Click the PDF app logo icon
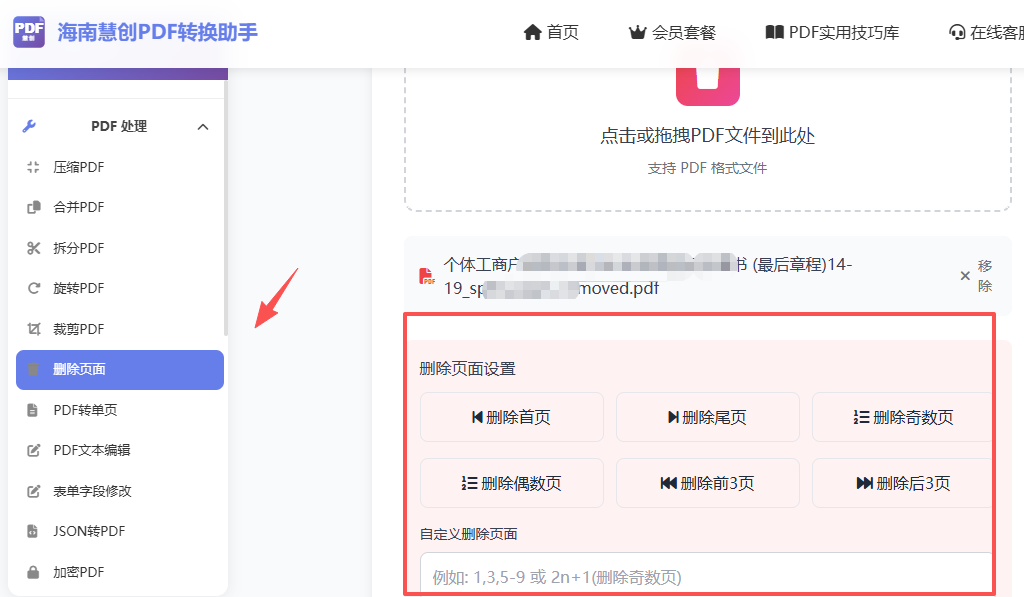 tap(29, 32)
